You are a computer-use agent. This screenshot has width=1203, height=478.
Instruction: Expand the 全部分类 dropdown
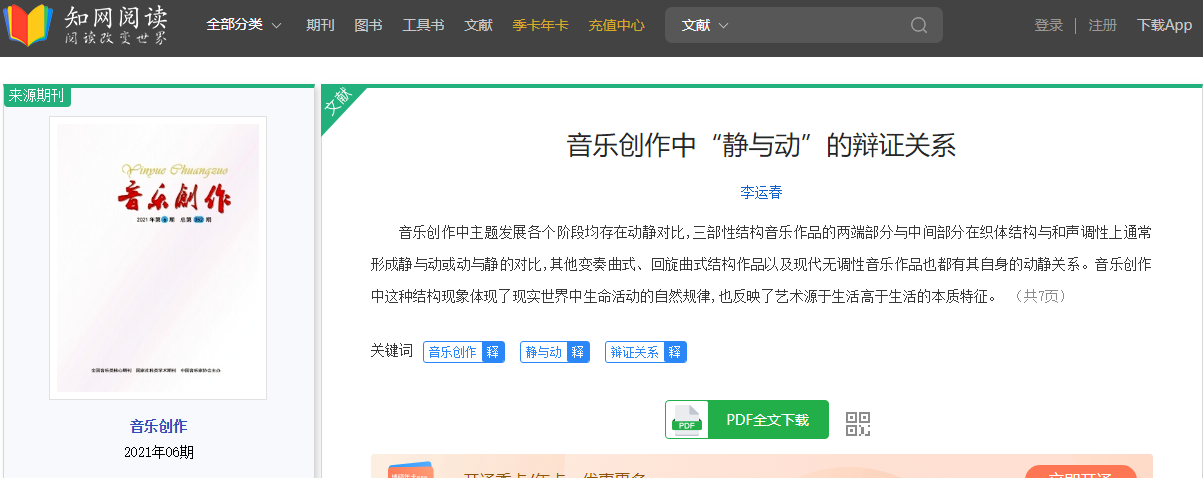(x=244, y=25)
